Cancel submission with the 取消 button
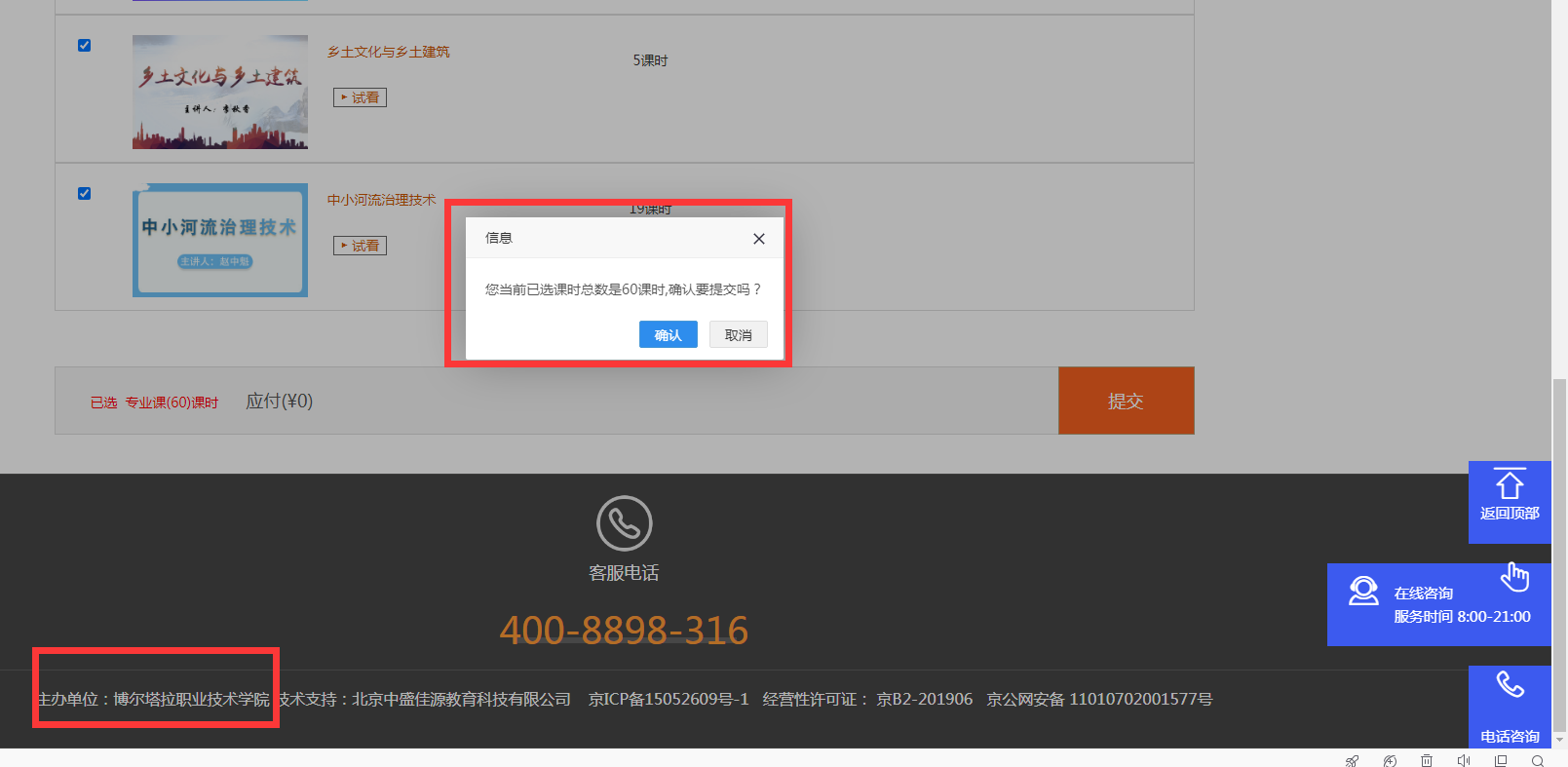Viewport: 1568px width, 767px height. pos(738,334)
